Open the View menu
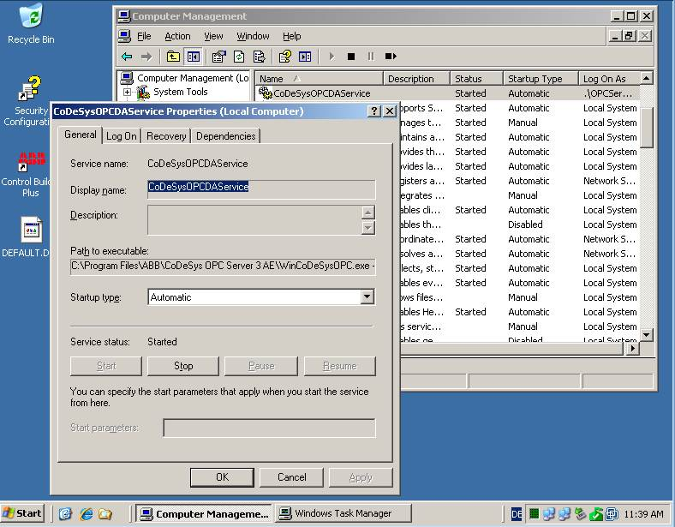 point(214,36)
